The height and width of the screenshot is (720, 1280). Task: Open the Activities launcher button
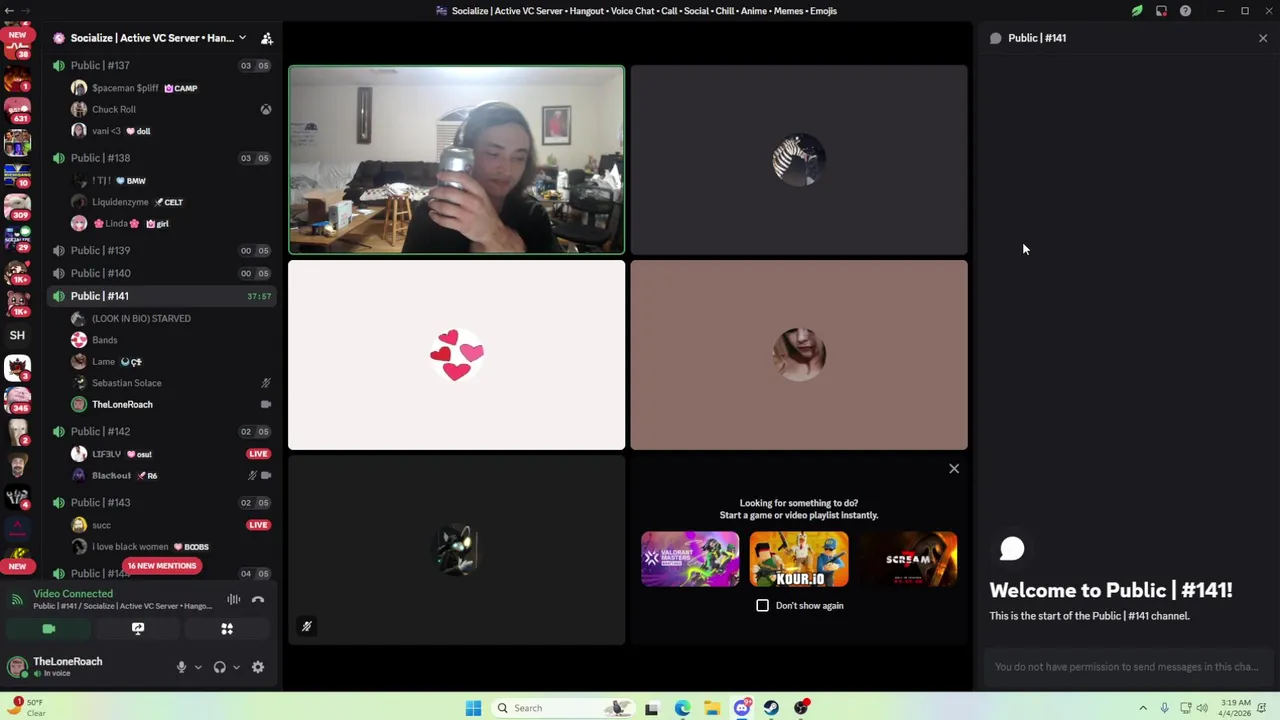point(227,629)
